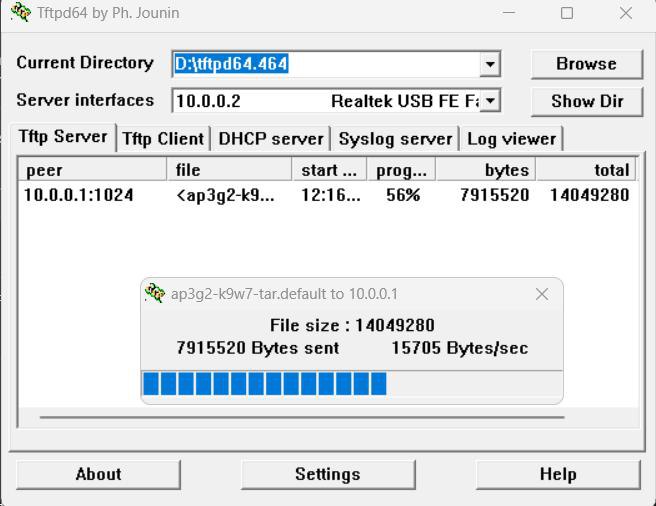Click the Show Dir button
This screenshot has width=656, height=506.
point(587,101)
